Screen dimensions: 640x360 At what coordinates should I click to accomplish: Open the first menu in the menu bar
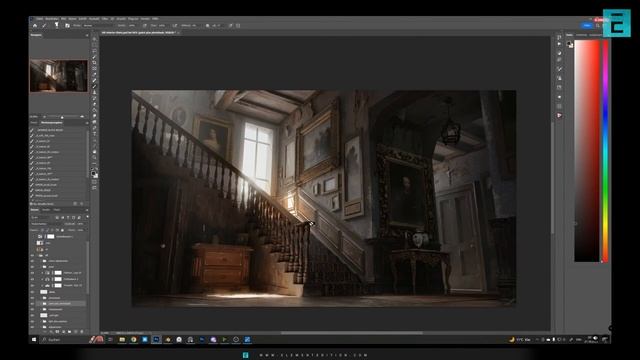click(x=40, y=18)
